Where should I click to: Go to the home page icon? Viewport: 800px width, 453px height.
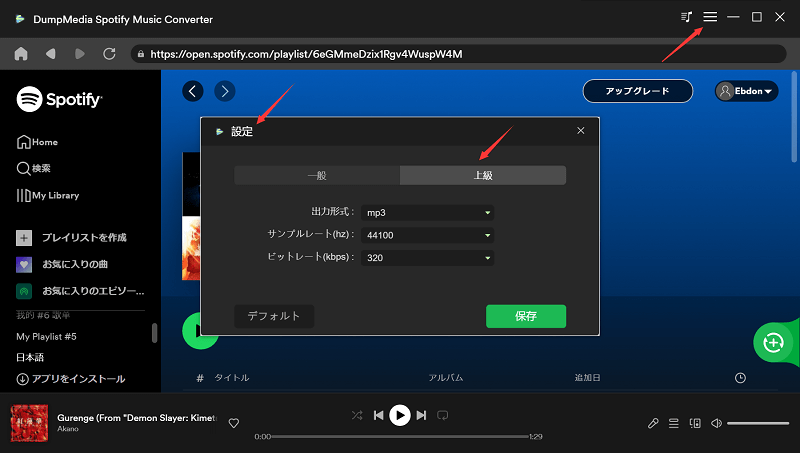[21, 54]
